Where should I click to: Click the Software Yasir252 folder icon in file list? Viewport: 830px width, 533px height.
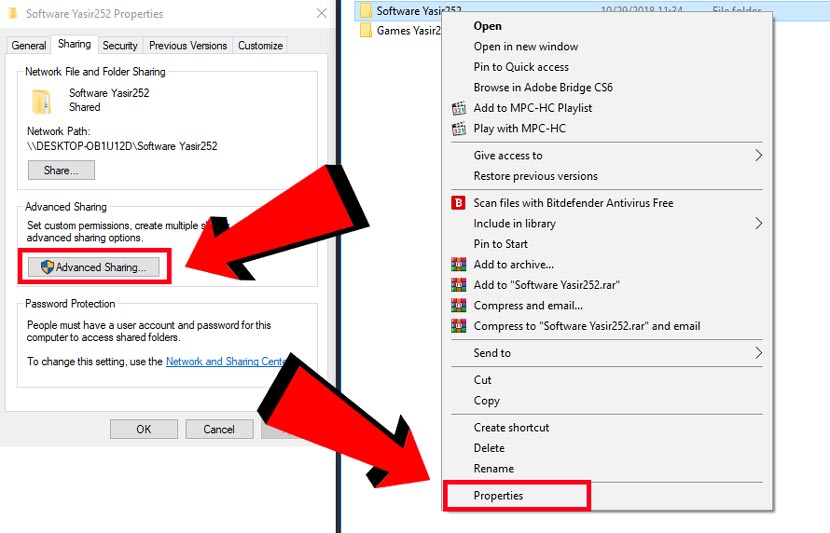366,10
